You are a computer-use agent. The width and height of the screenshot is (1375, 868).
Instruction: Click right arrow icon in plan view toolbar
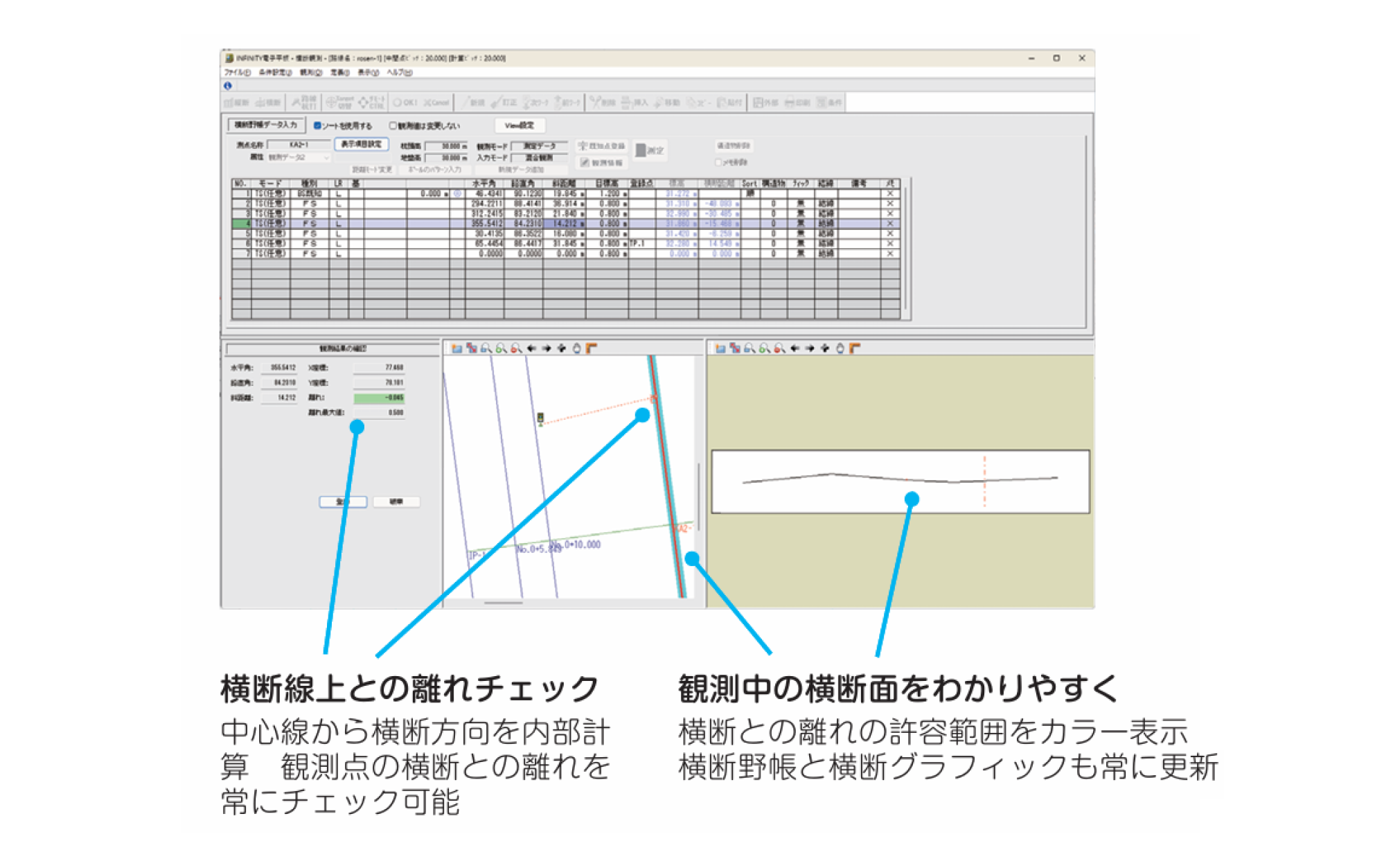click(547, 348)
